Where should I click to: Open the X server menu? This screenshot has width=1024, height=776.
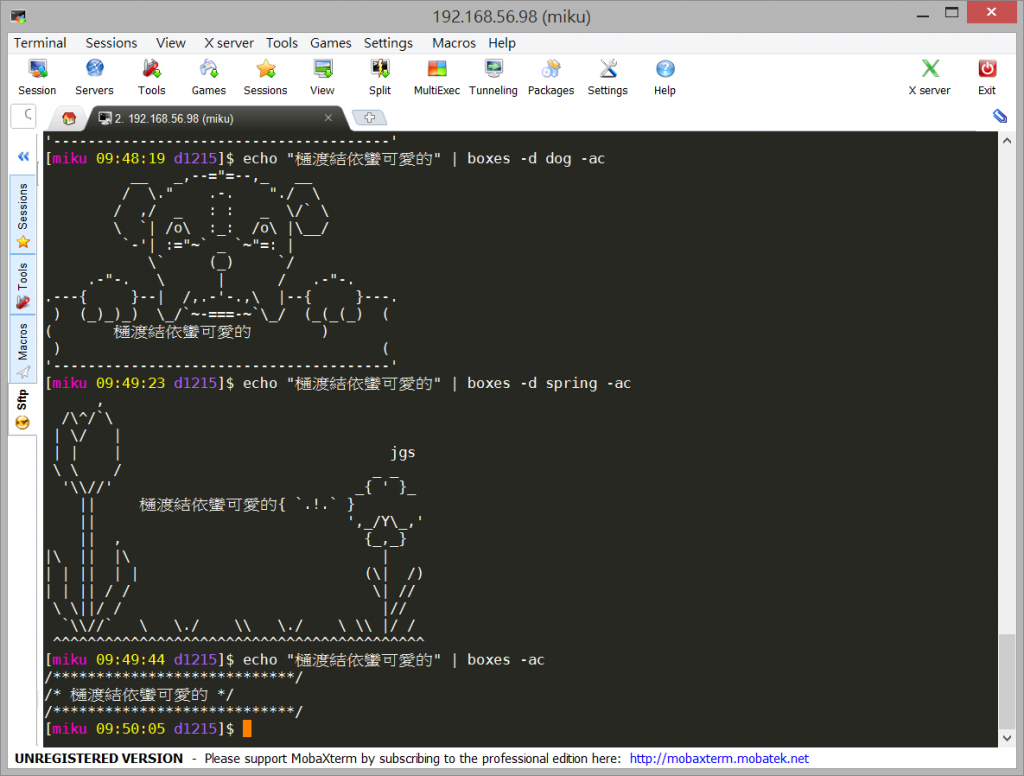229,43
